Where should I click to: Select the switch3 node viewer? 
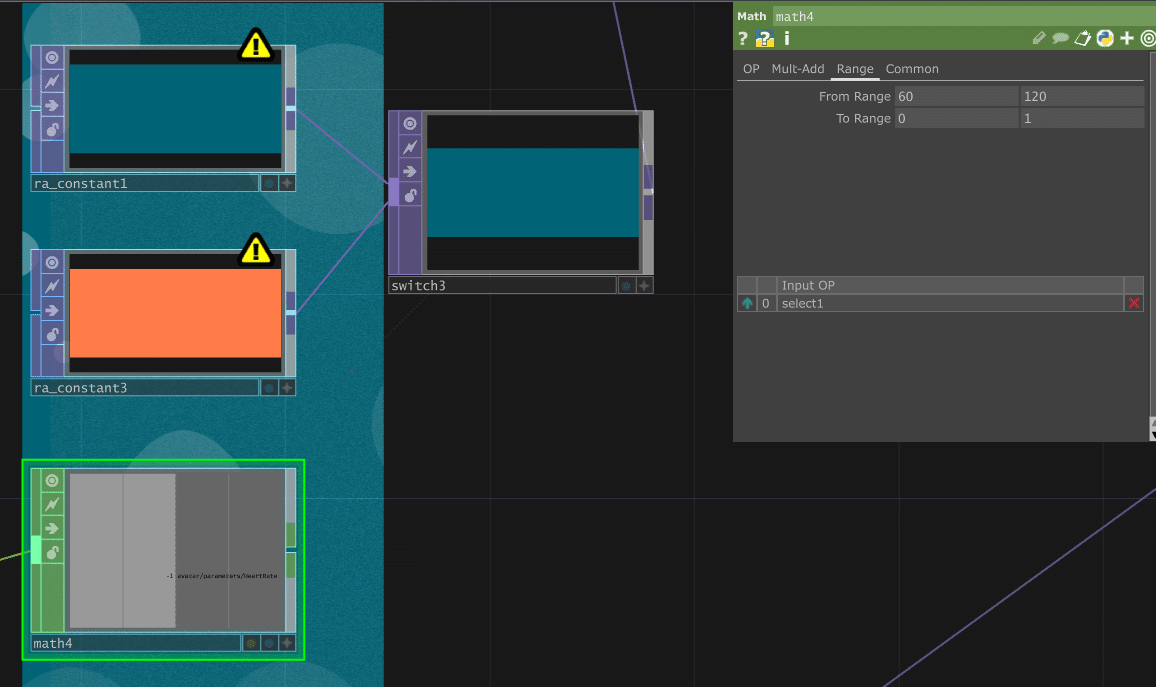click(532, 192)
